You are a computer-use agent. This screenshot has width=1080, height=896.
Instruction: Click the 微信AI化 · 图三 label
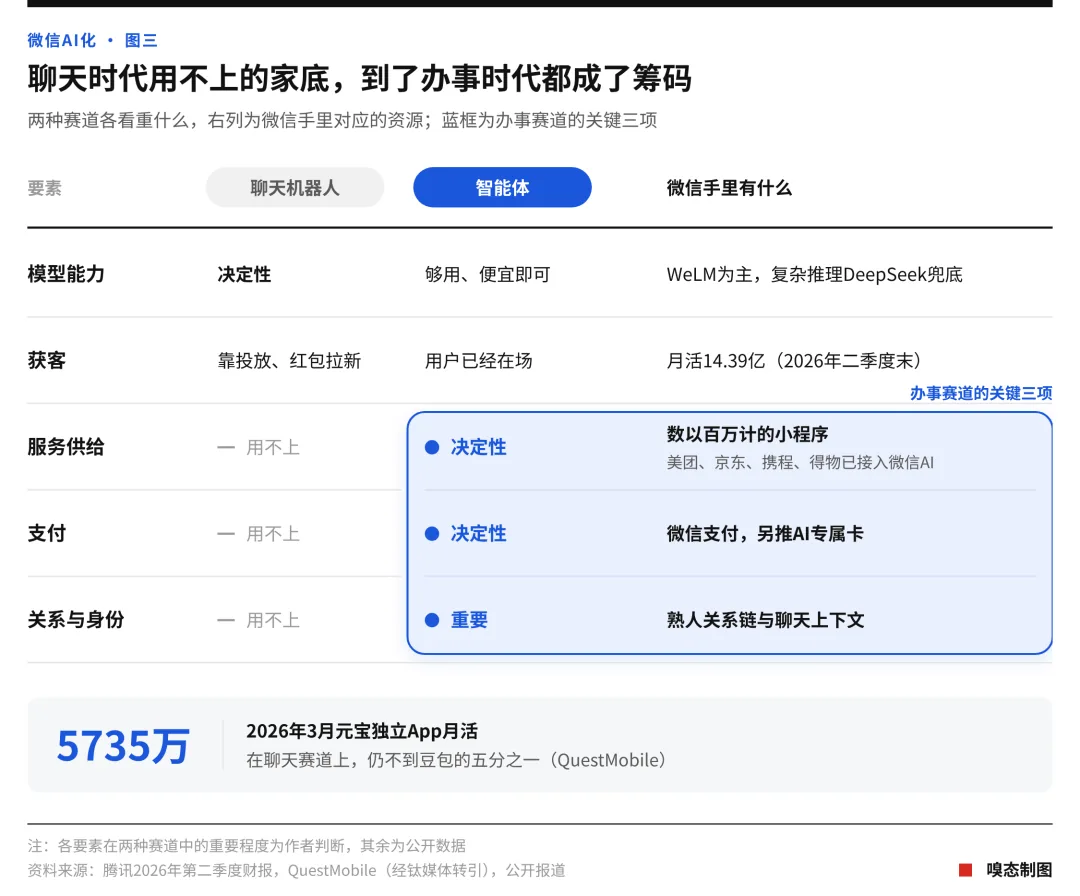click(92, 40)
